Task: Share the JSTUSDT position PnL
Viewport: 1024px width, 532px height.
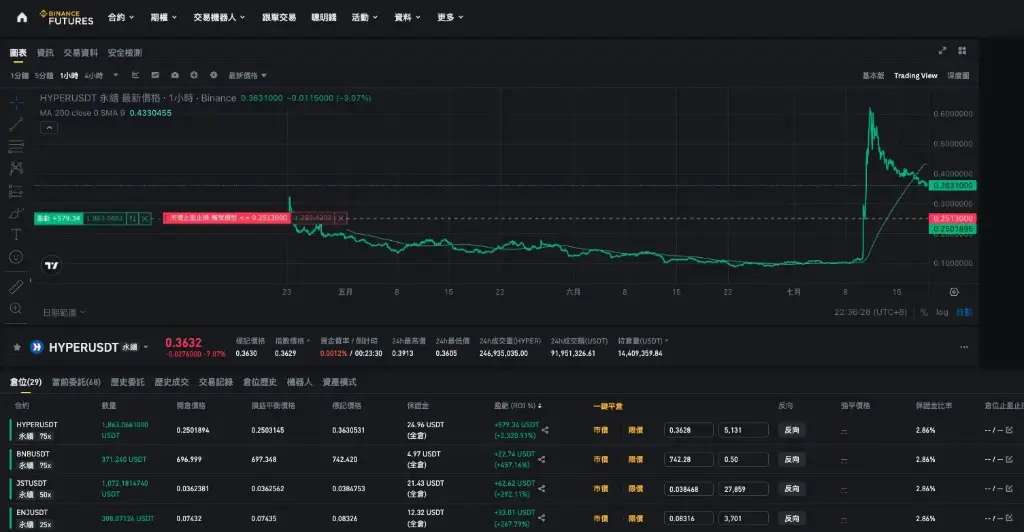Action: point(541,488)
